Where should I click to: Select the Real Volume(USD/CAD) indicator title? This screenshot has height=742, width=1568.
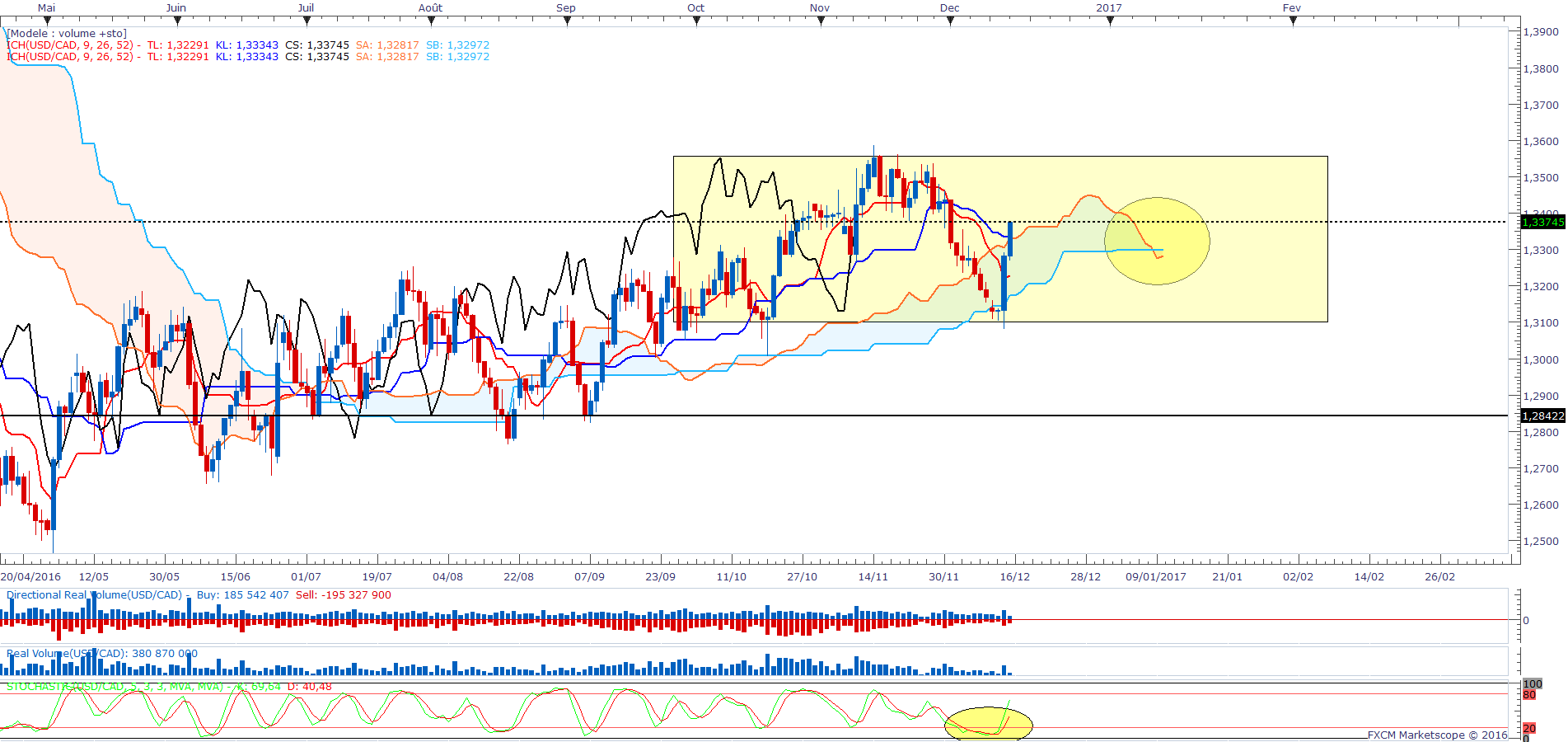point(66,654)
